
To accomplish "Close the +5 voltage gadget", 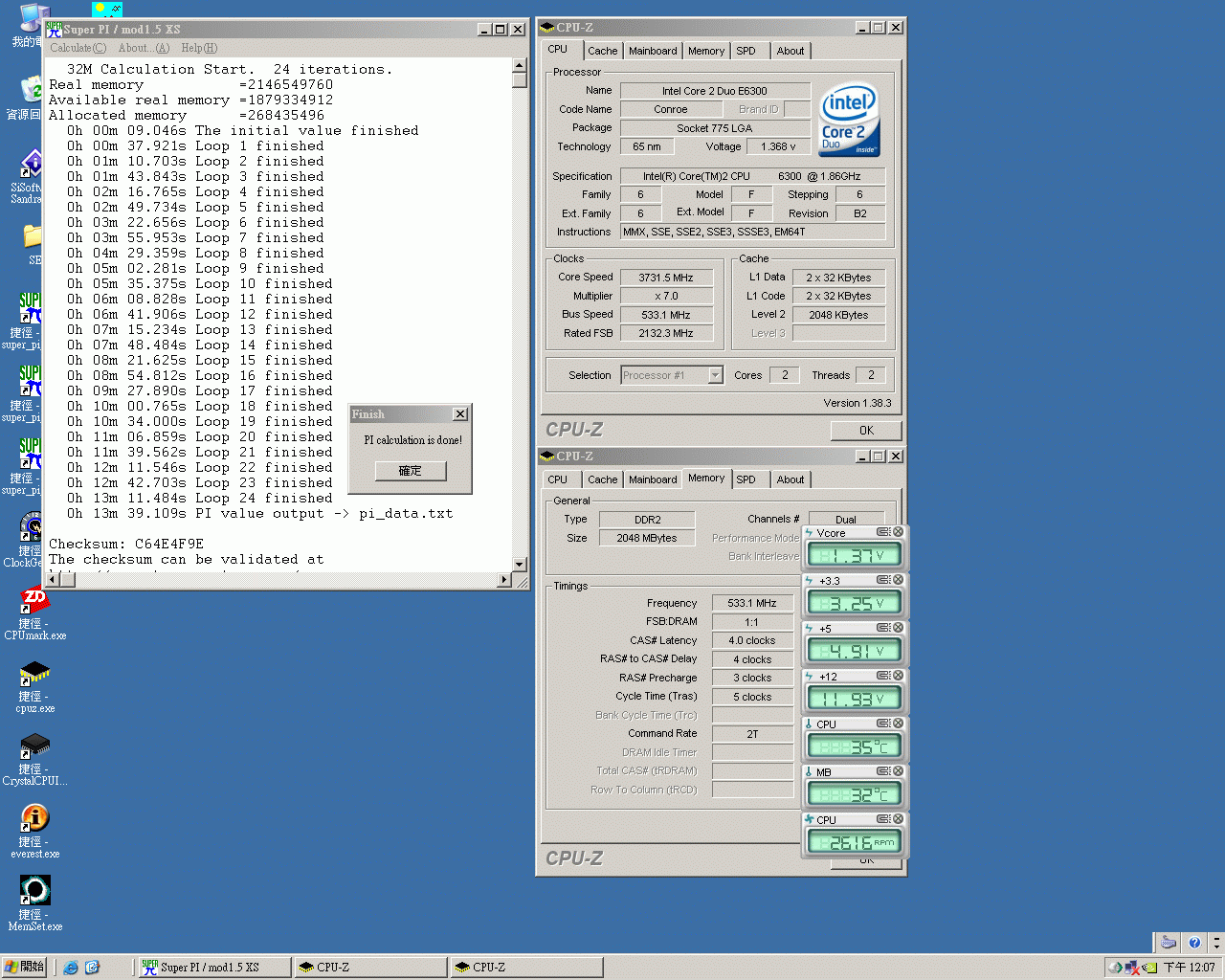I will (898, 628).
